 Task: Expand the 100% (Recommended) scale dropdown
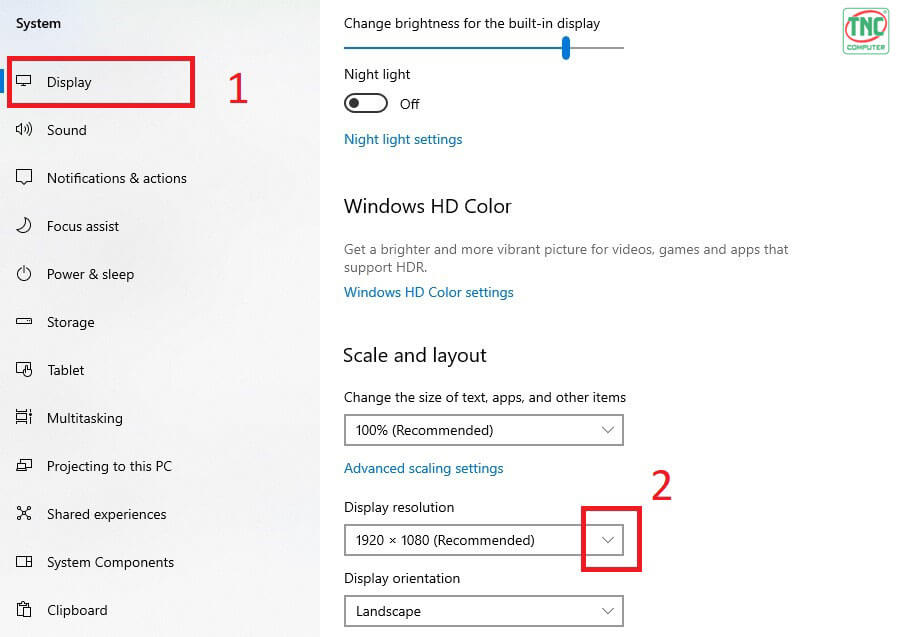tap(483, 430)
